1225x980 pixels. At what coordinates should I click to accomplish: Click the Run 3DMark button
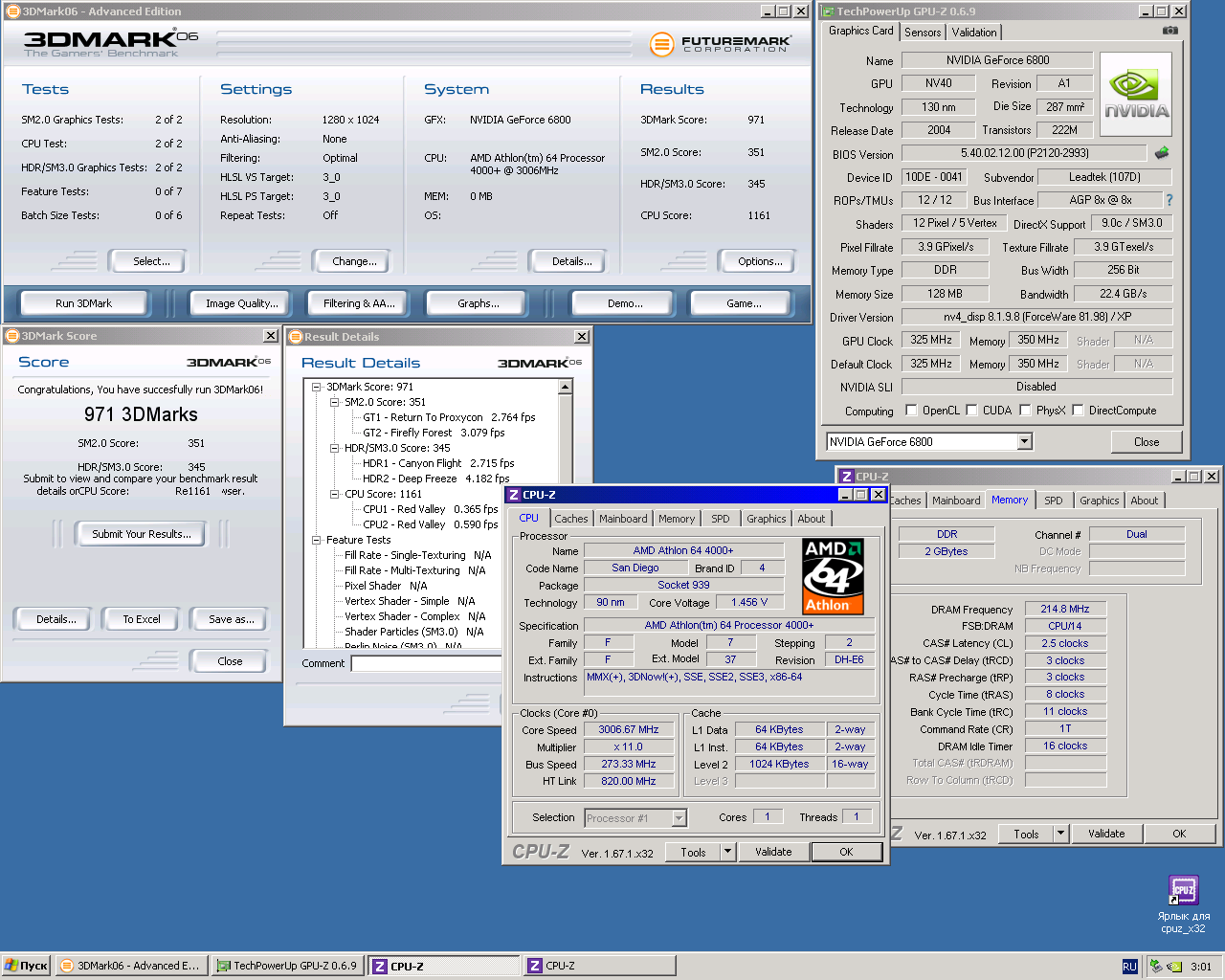(x=83, y=303)
